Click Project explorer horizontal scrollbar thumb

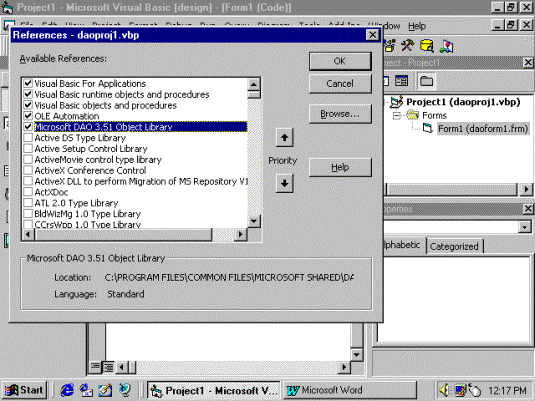452,189
